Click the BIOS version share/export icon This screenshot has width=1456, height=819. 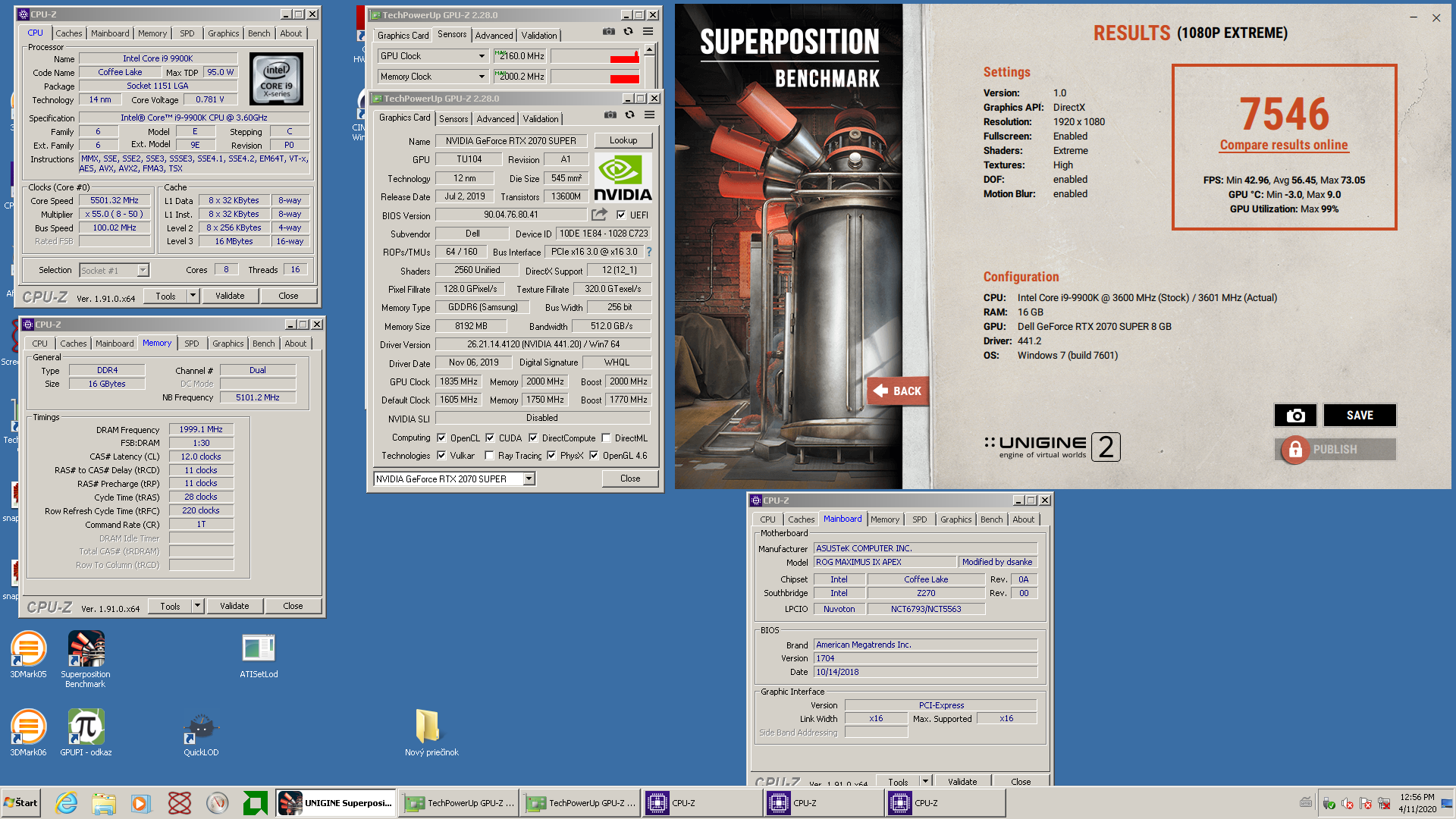point(600,215)
